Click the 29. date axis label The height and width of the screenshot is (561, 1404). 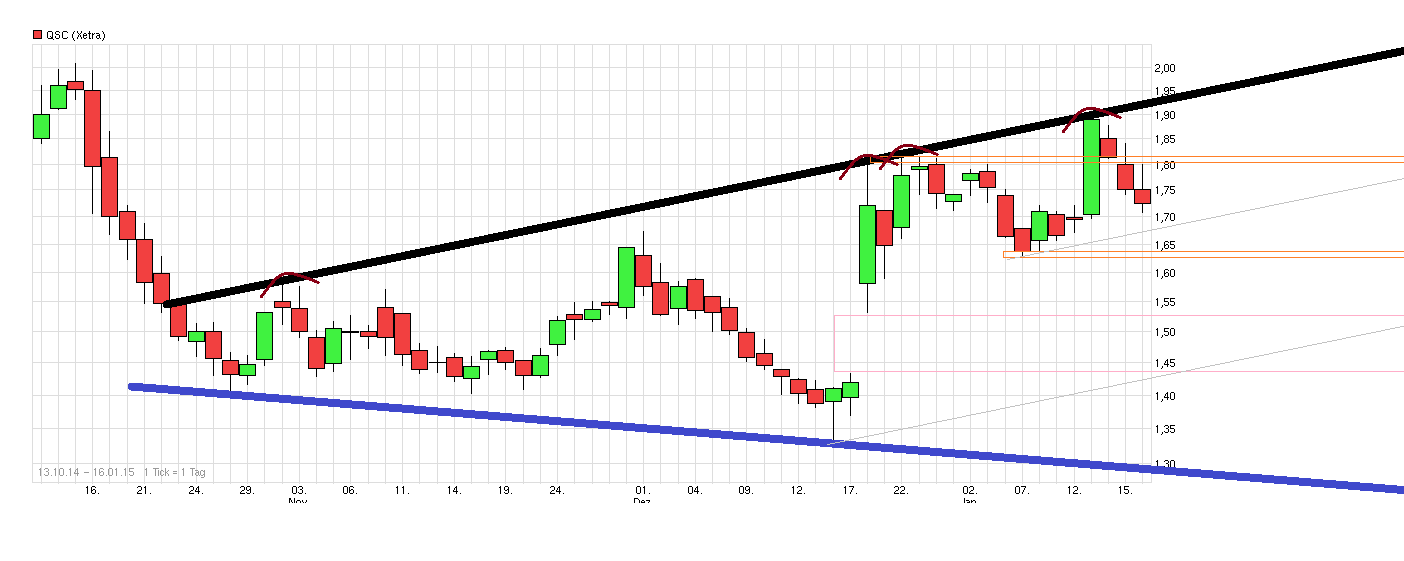(248, 491)
